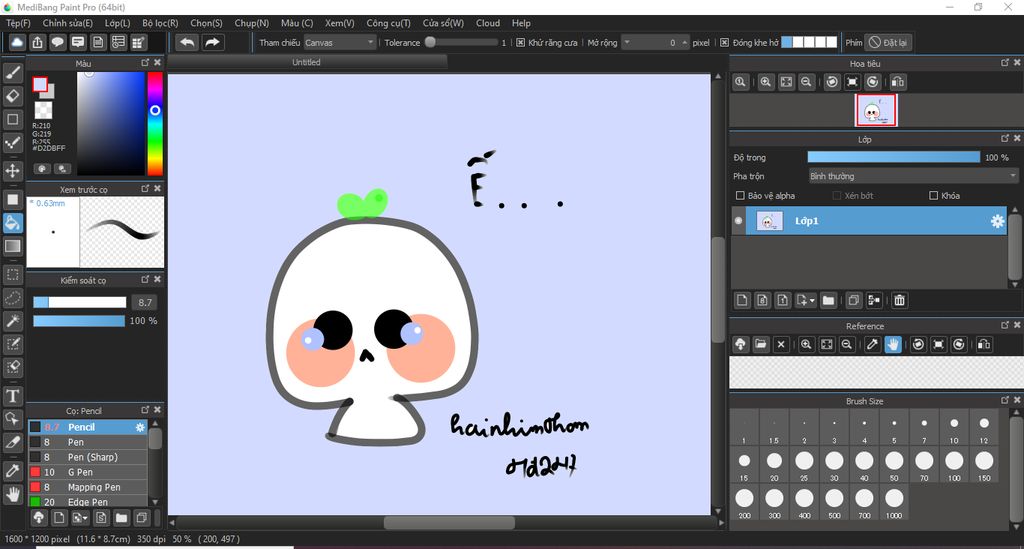This screenshot has height=549, width=1024.
Task: Open the Chỉnh sửa(E) menu
Action: point(67,23)
